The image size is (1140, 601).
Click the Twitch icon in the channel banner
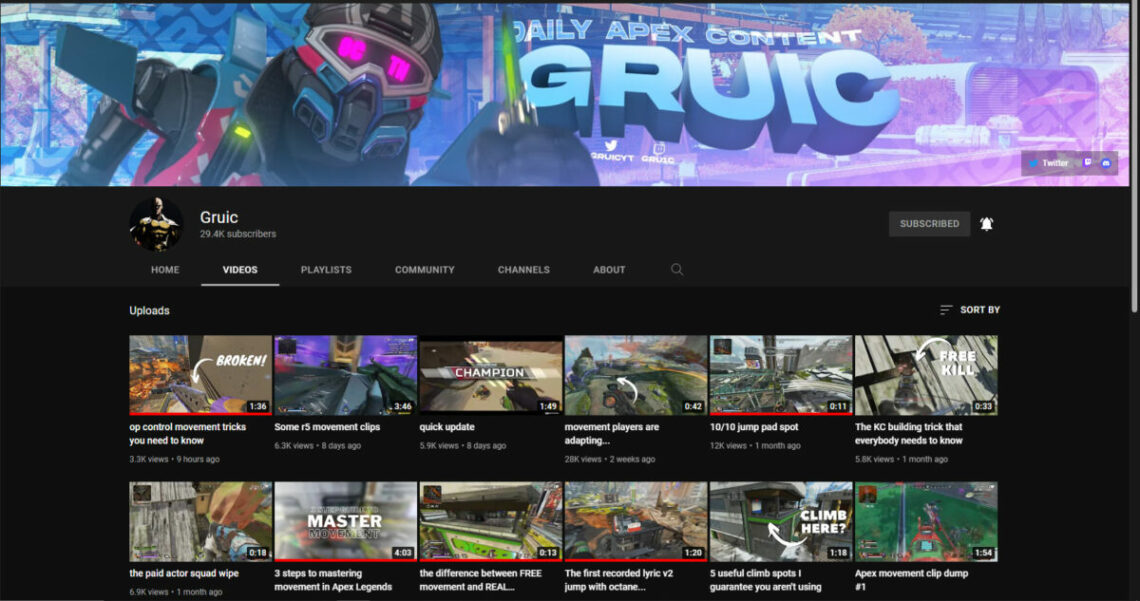pos(1087,162)
